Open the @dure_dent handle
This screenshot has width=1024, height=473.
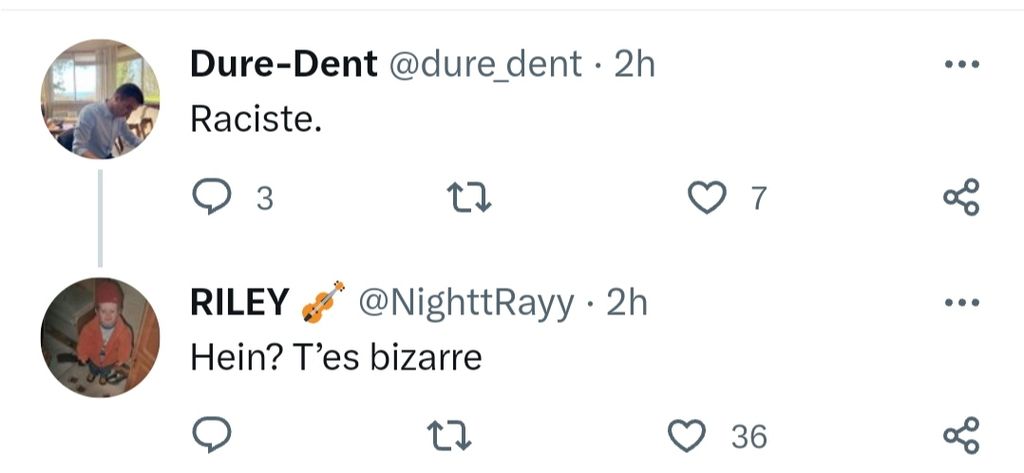click(x=484, y=65)
